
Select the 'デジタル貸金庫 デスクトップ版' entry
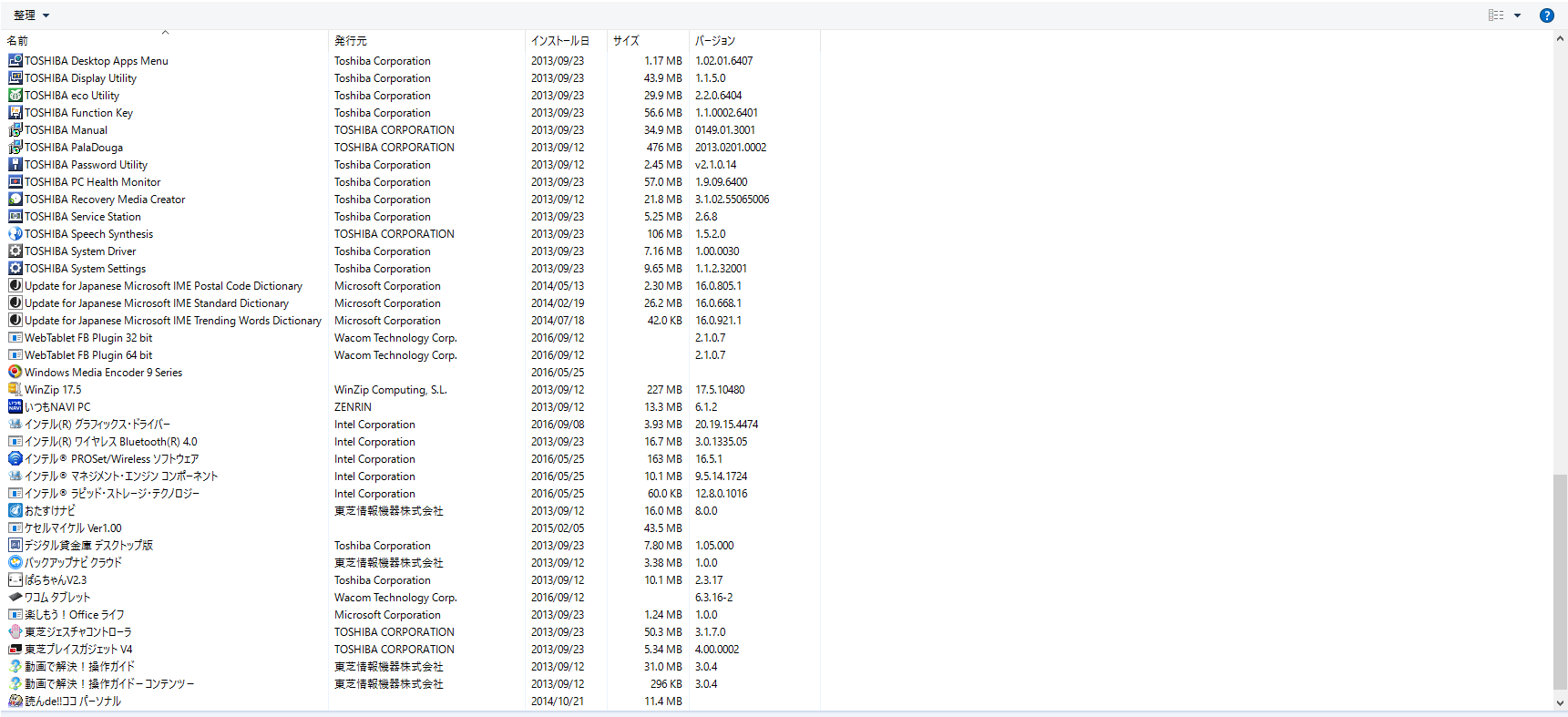click(89, 546)
